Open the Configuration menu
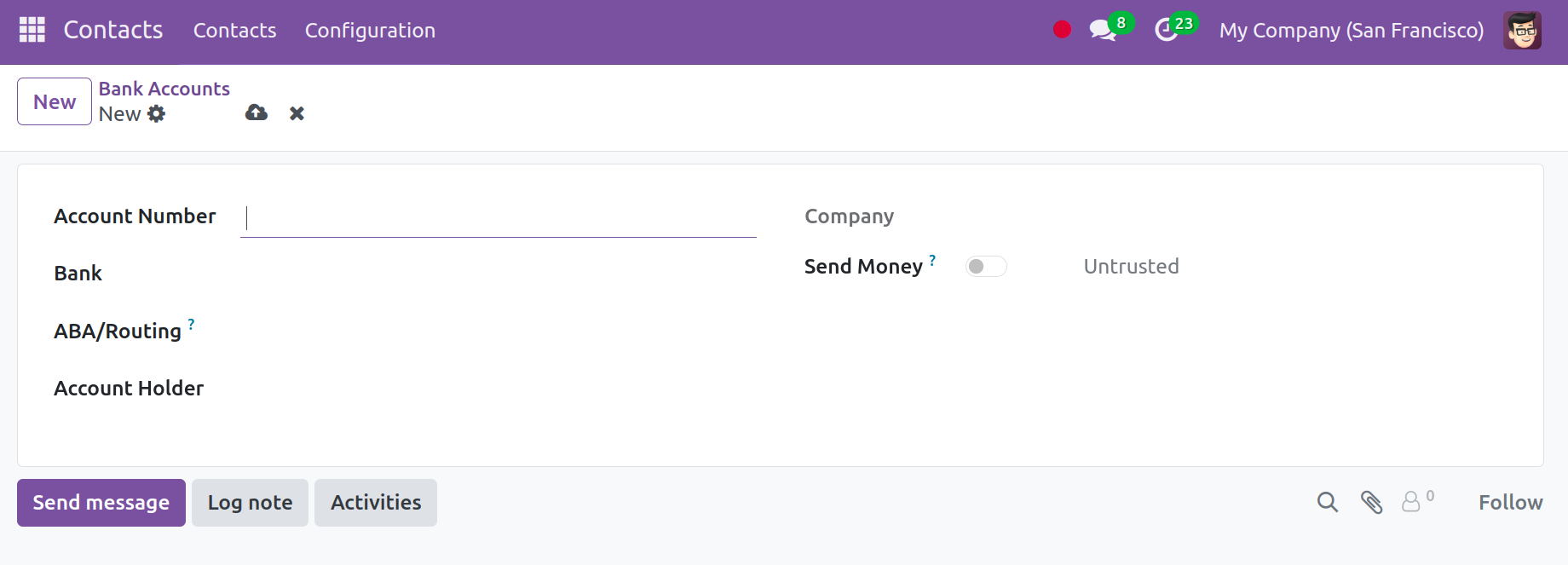The image size is (1568, 565). [x=370, y=31]
